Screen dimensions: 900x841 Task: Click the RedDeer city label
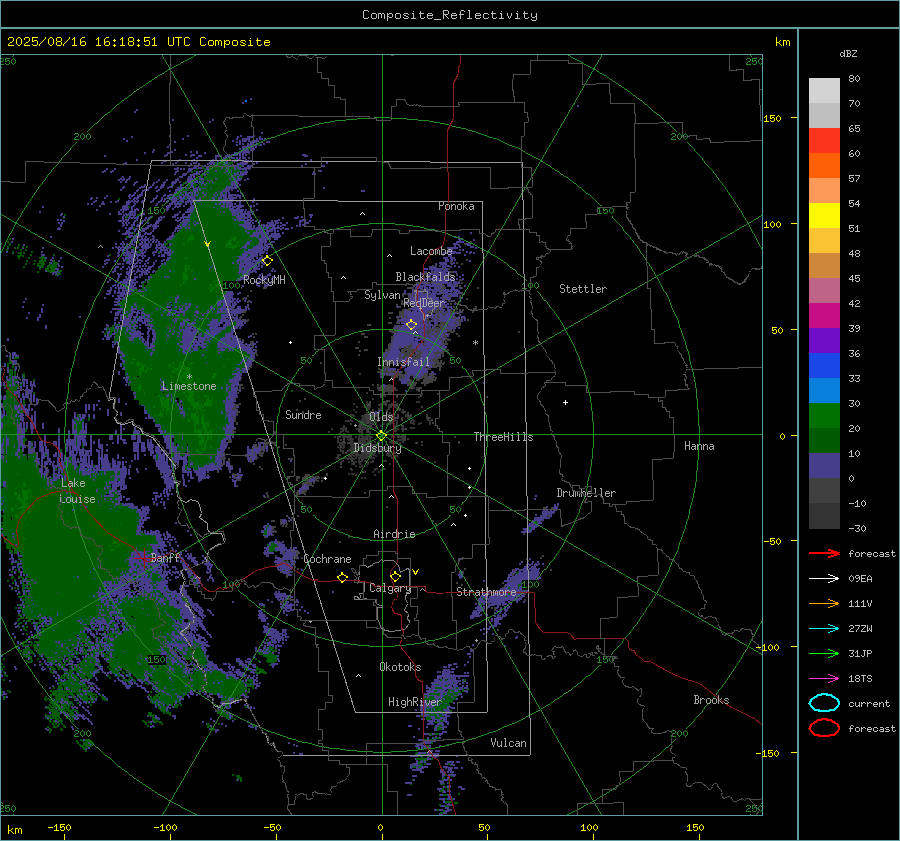click(424, 303)
